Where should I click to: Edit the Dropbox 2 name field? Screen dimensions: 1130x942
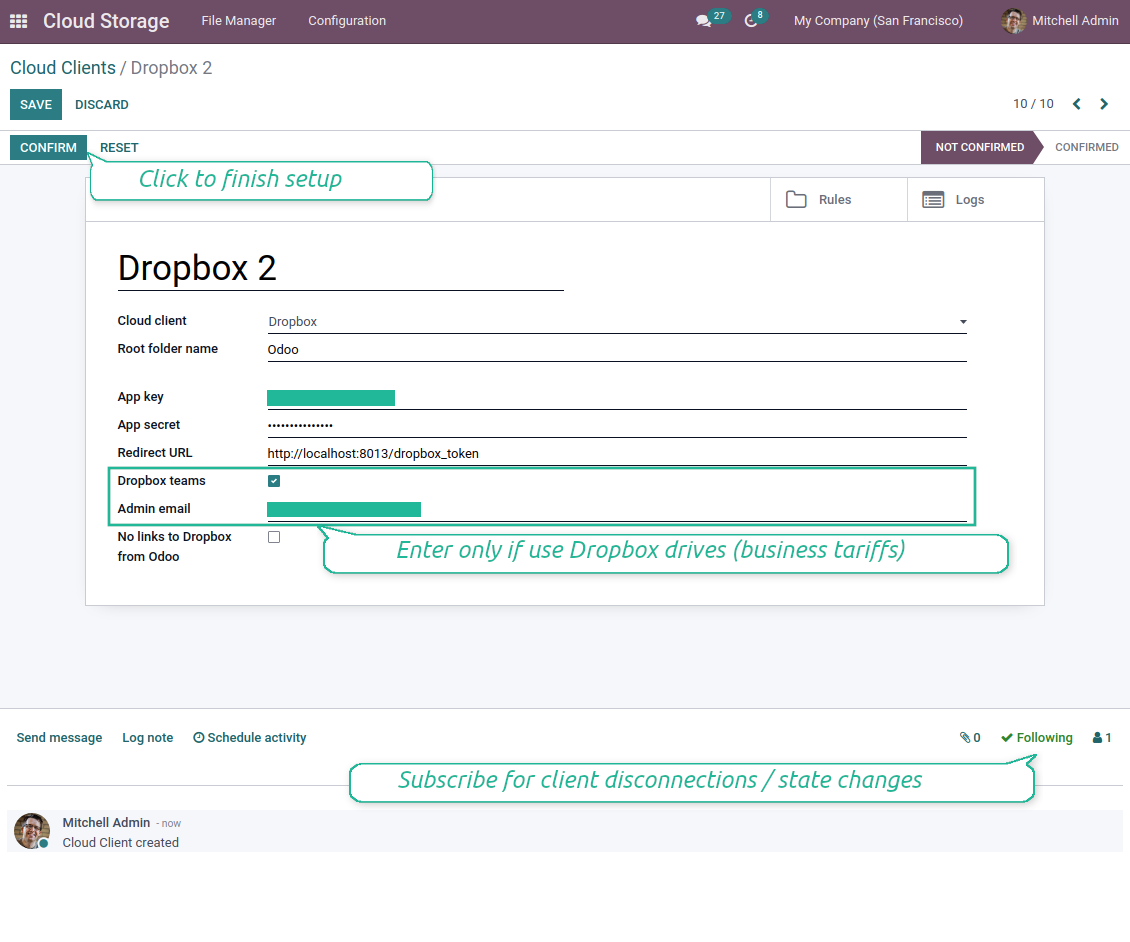[340, 268]
